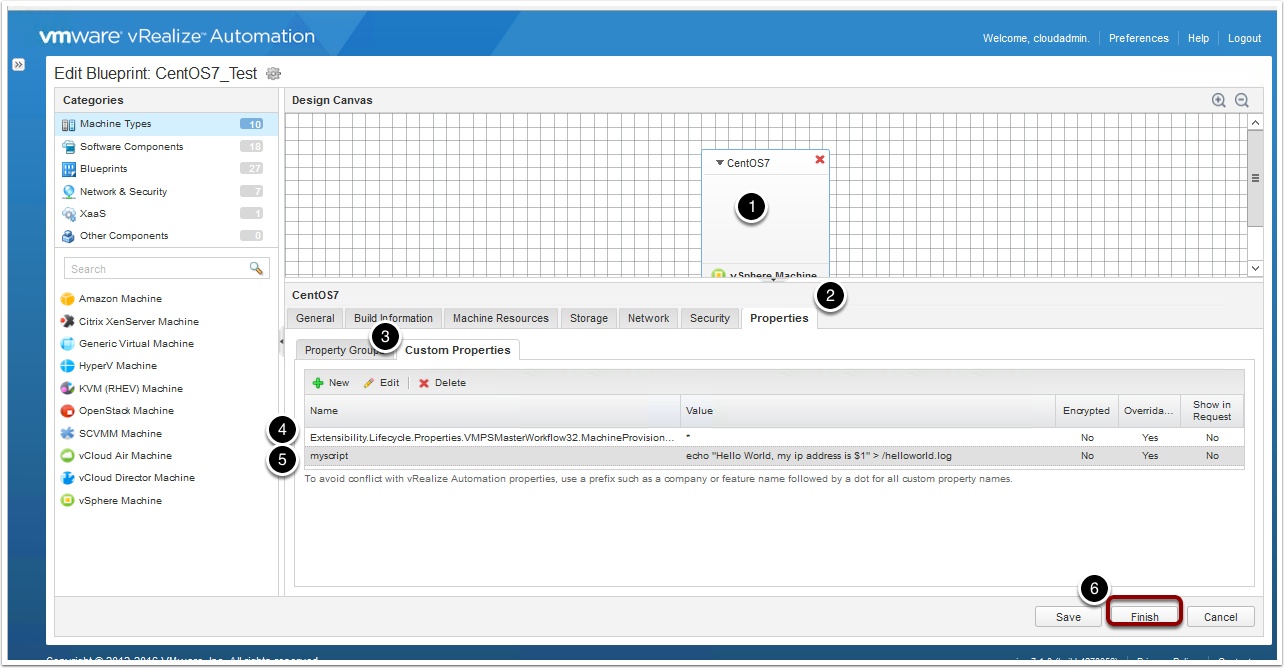
Task: Click the Blueprints count badge "27"
Action: 252,169
